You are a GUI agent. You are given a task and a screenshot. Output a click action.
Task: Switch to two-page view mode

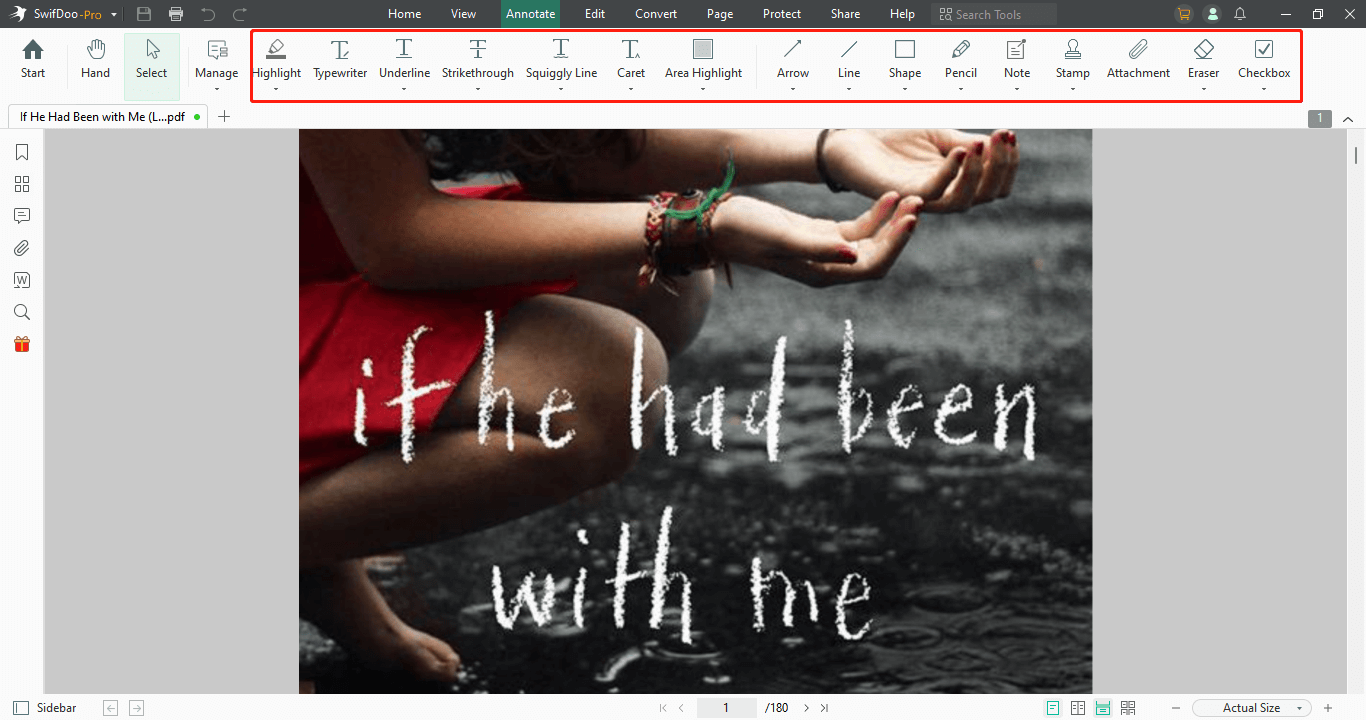[x=1078, y=708]
